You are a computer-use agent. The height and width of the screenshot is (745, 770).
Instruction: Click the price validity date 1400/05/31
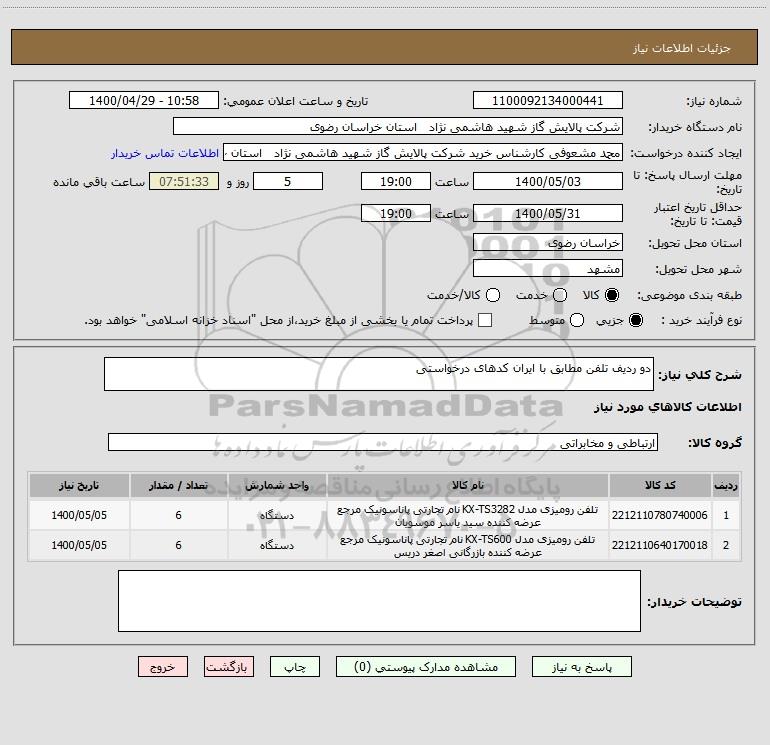pos(548,214)
